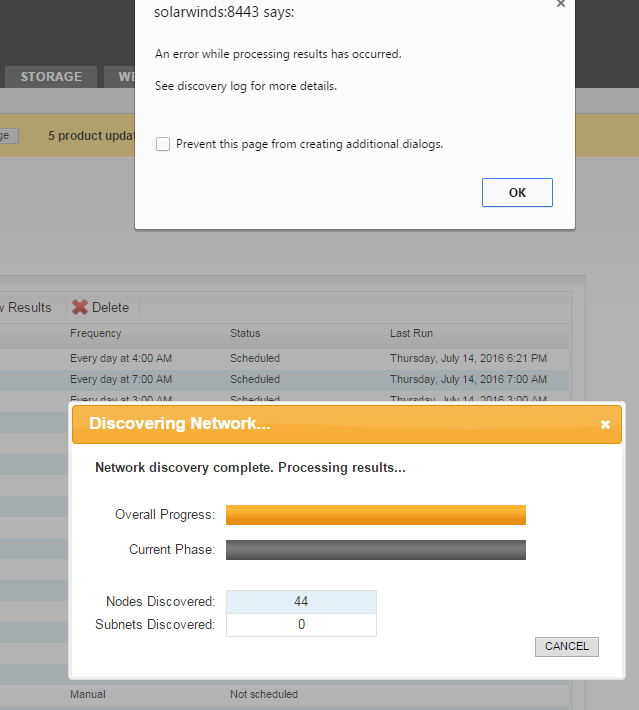Click 'Network discovery complete. Processing results...' text

click(250, 467)
